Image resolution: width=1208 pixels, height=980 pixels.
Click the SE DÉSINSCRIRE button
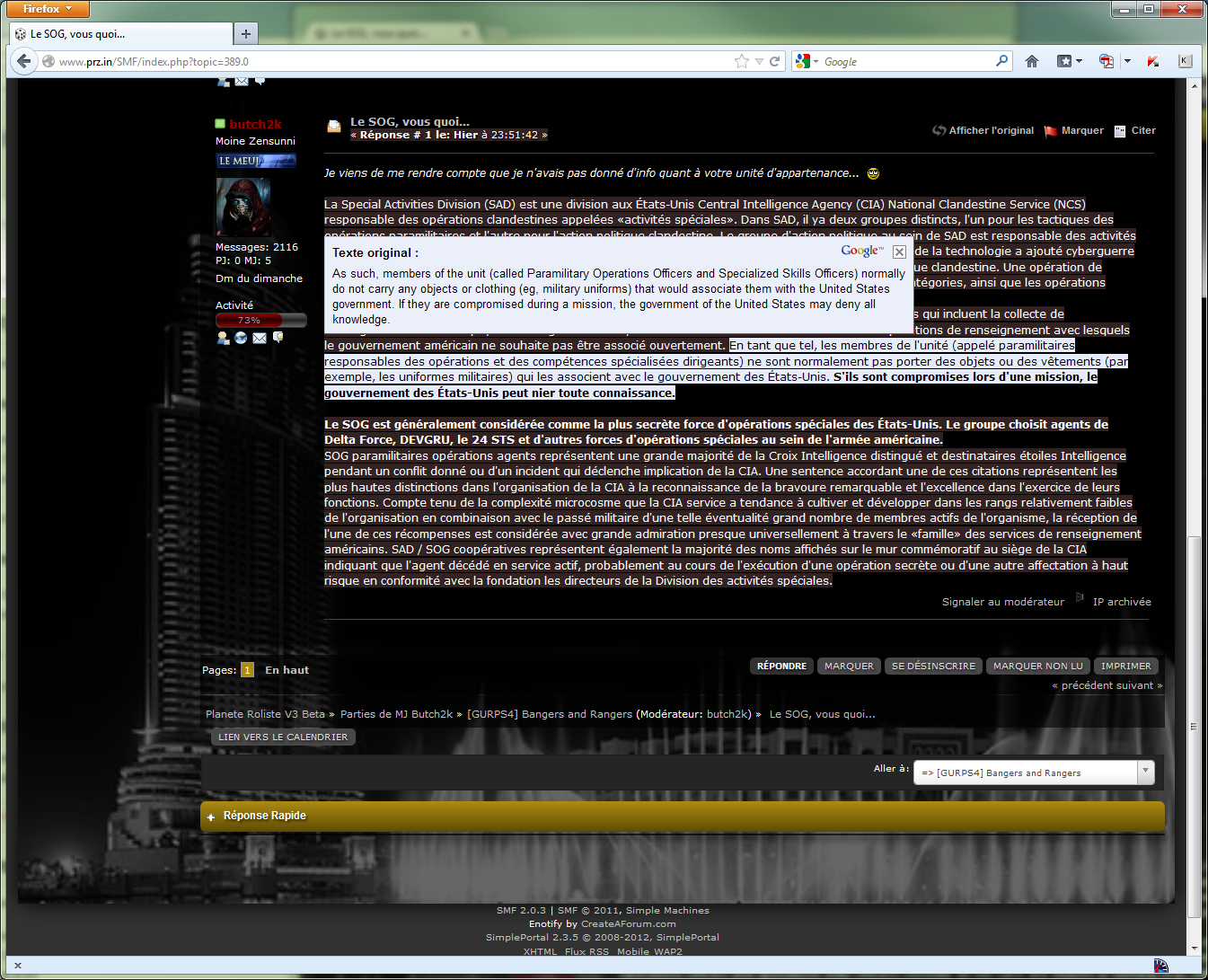(x=933, y=666)
